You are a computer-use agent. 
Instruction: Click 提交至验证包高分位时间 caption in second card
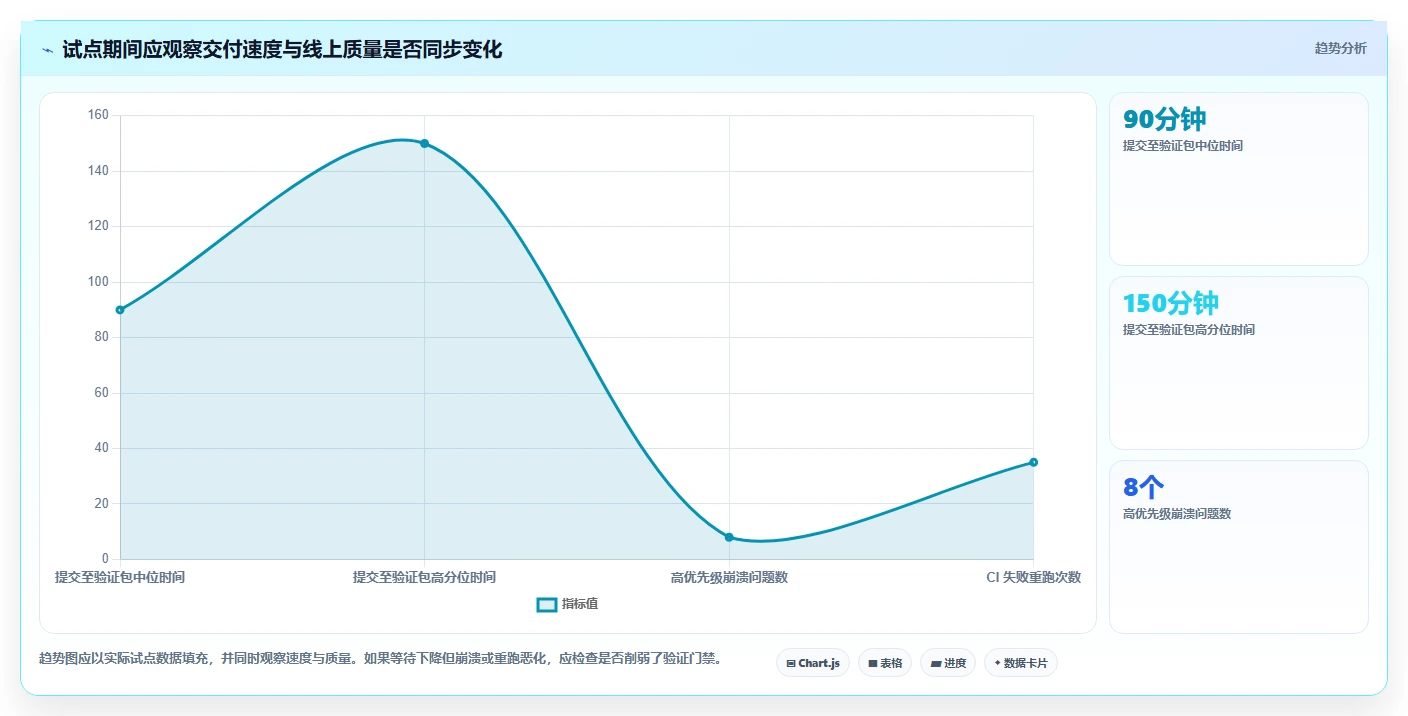pyautogui.click(x=1189, y=330)
